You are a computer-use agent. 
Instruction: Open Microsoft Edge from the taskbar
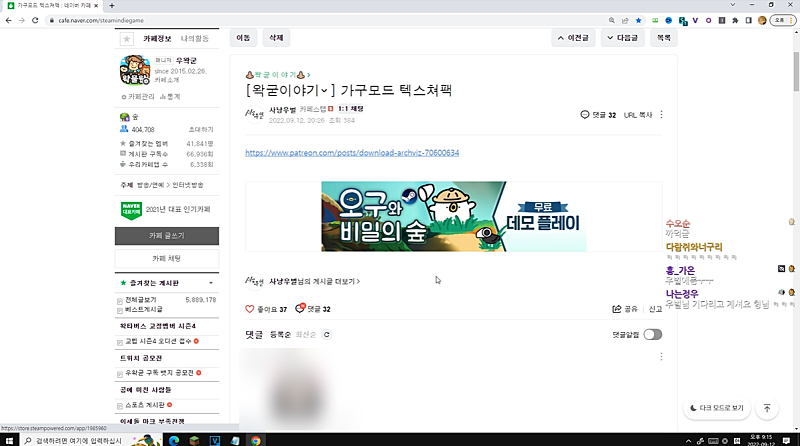click(174, 440)
